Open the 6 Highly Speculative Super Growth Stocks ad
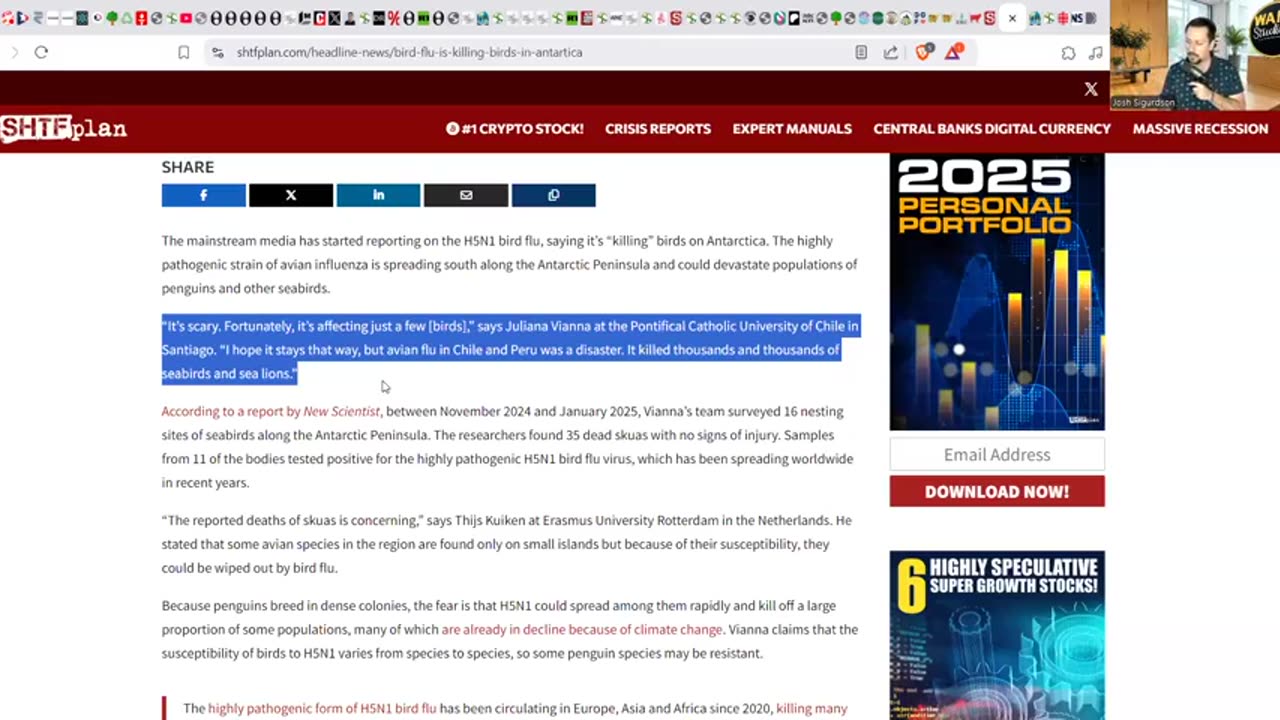 coord(997,635)
